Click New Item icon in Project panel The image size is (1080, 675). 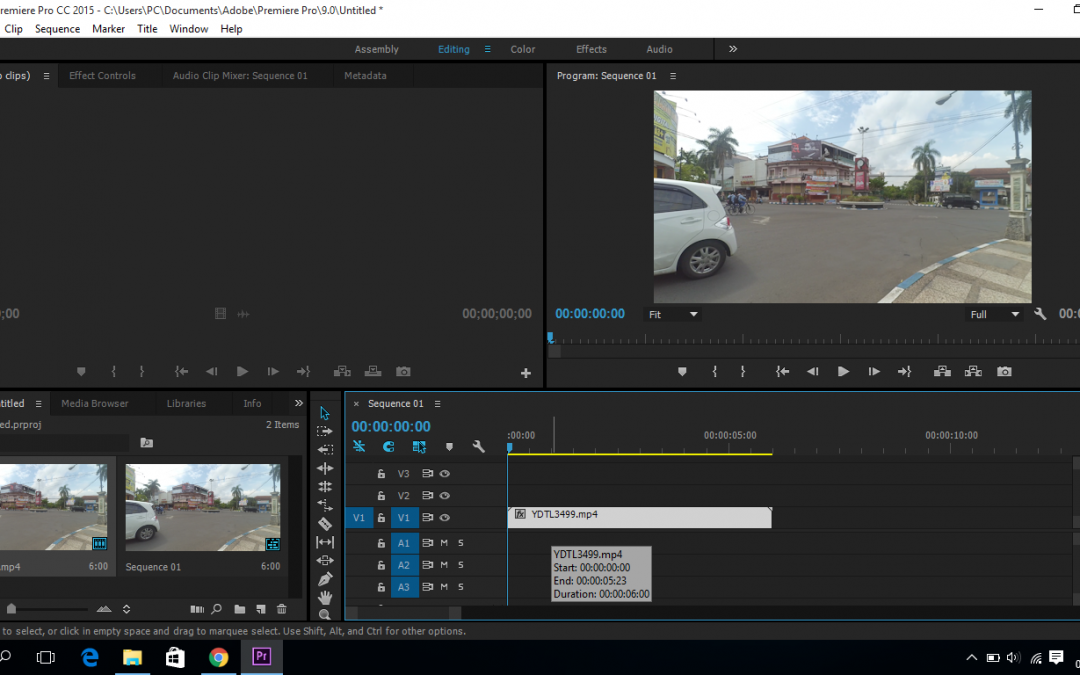260,609
